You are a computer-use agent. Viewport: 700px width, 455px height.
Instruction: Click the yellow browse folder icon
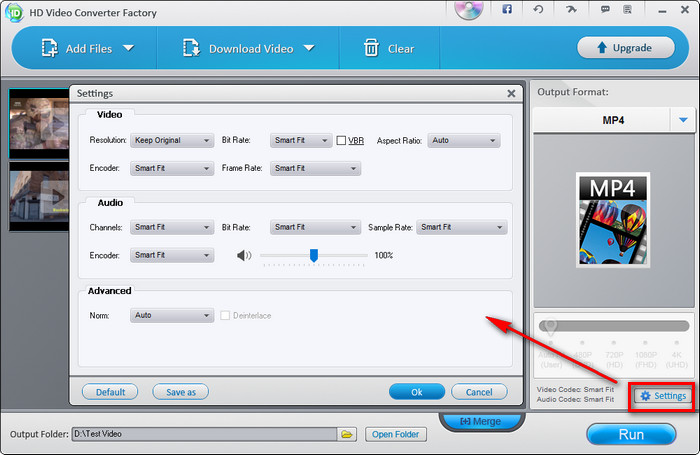347,434
